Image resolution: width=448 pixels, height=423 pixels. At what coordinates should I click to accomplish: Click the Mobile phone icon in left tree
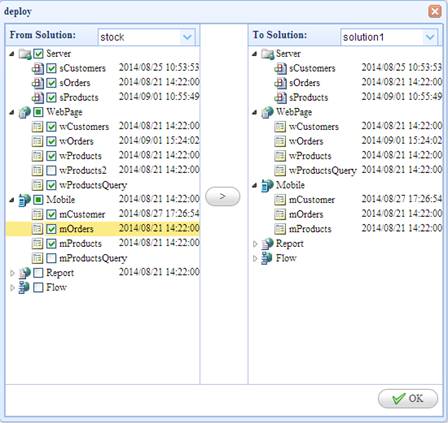click(x=25, y=200)
